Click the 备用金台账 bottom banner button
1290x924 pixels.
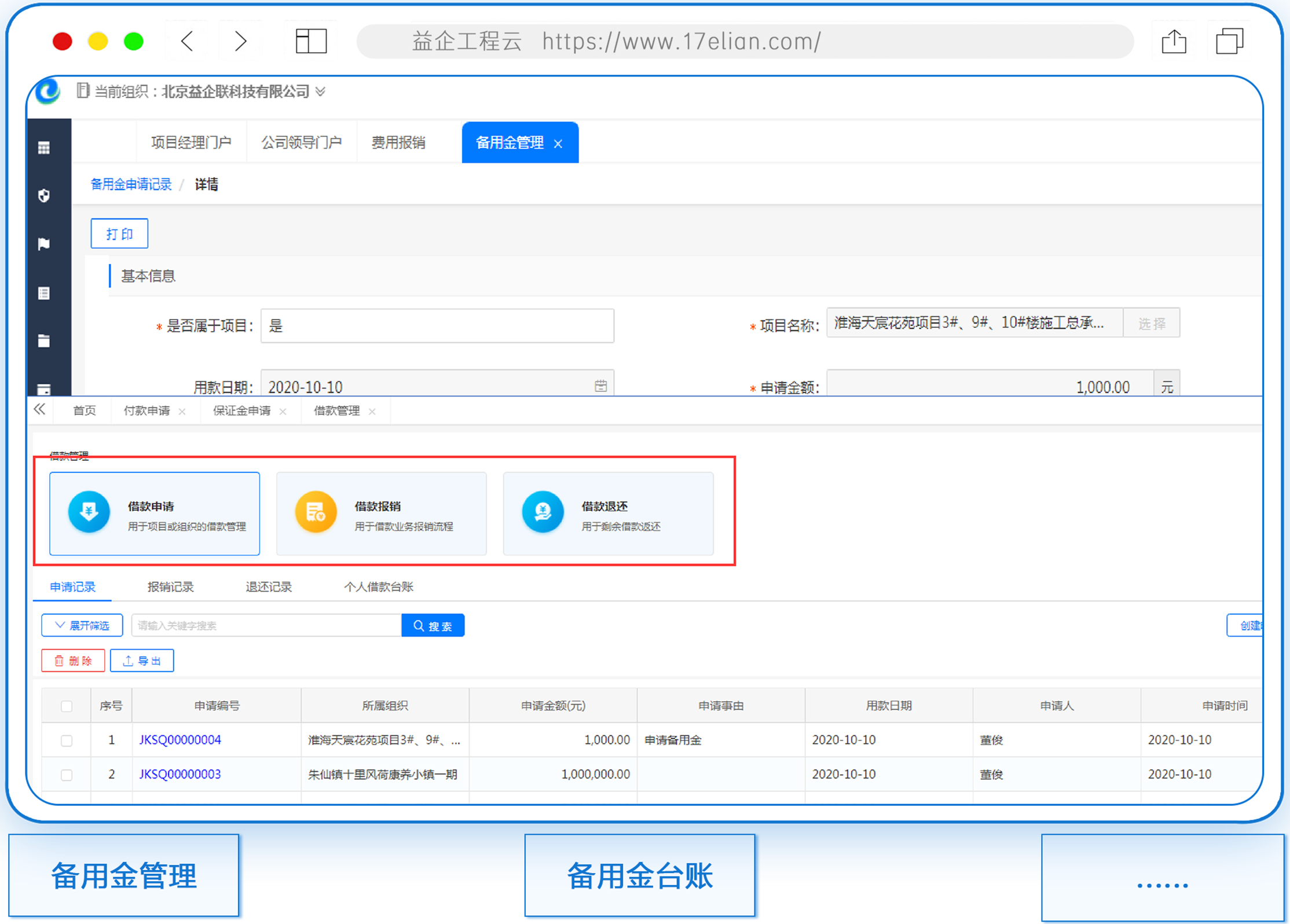pos(640,875)
